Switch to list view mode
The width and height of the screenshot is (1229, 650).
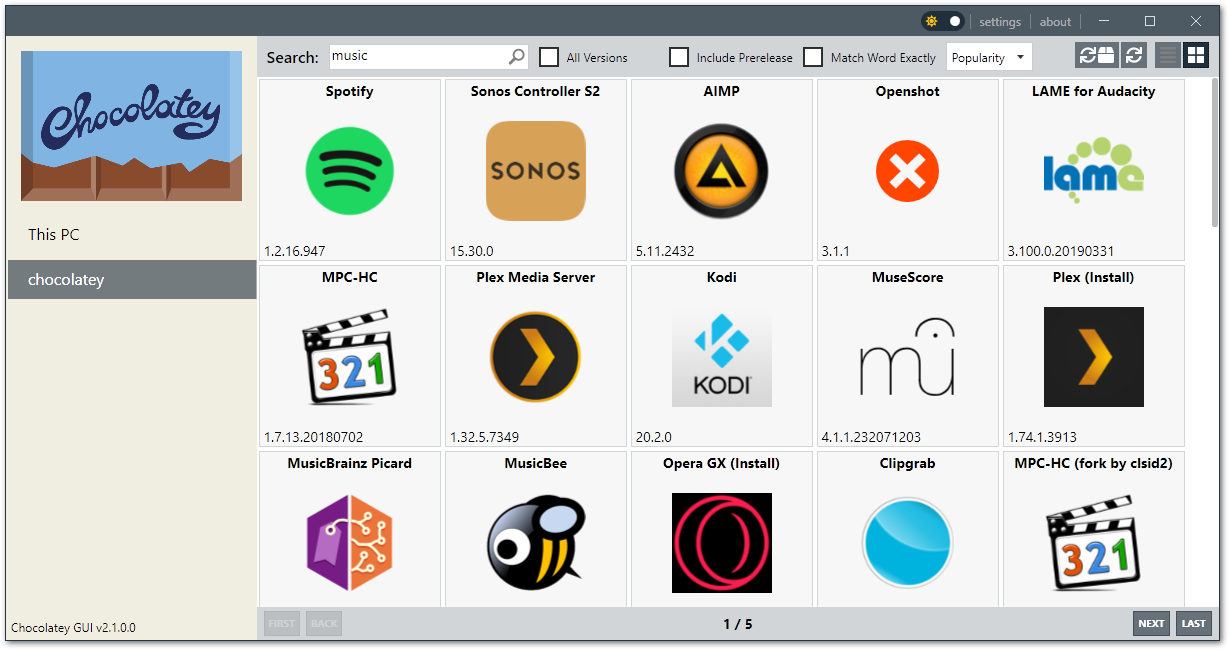[1168, 56]
